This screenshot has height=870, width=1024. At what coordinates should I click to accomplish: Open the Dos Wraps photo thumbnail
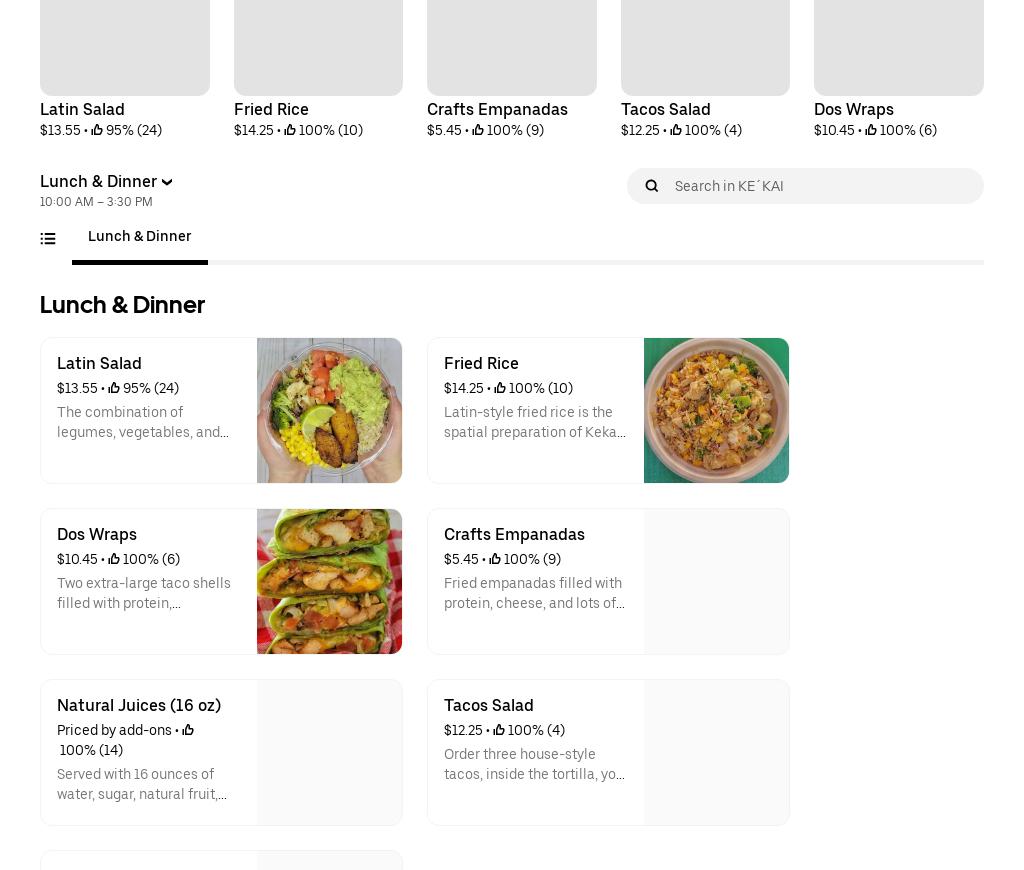click(x=329, y=582)
